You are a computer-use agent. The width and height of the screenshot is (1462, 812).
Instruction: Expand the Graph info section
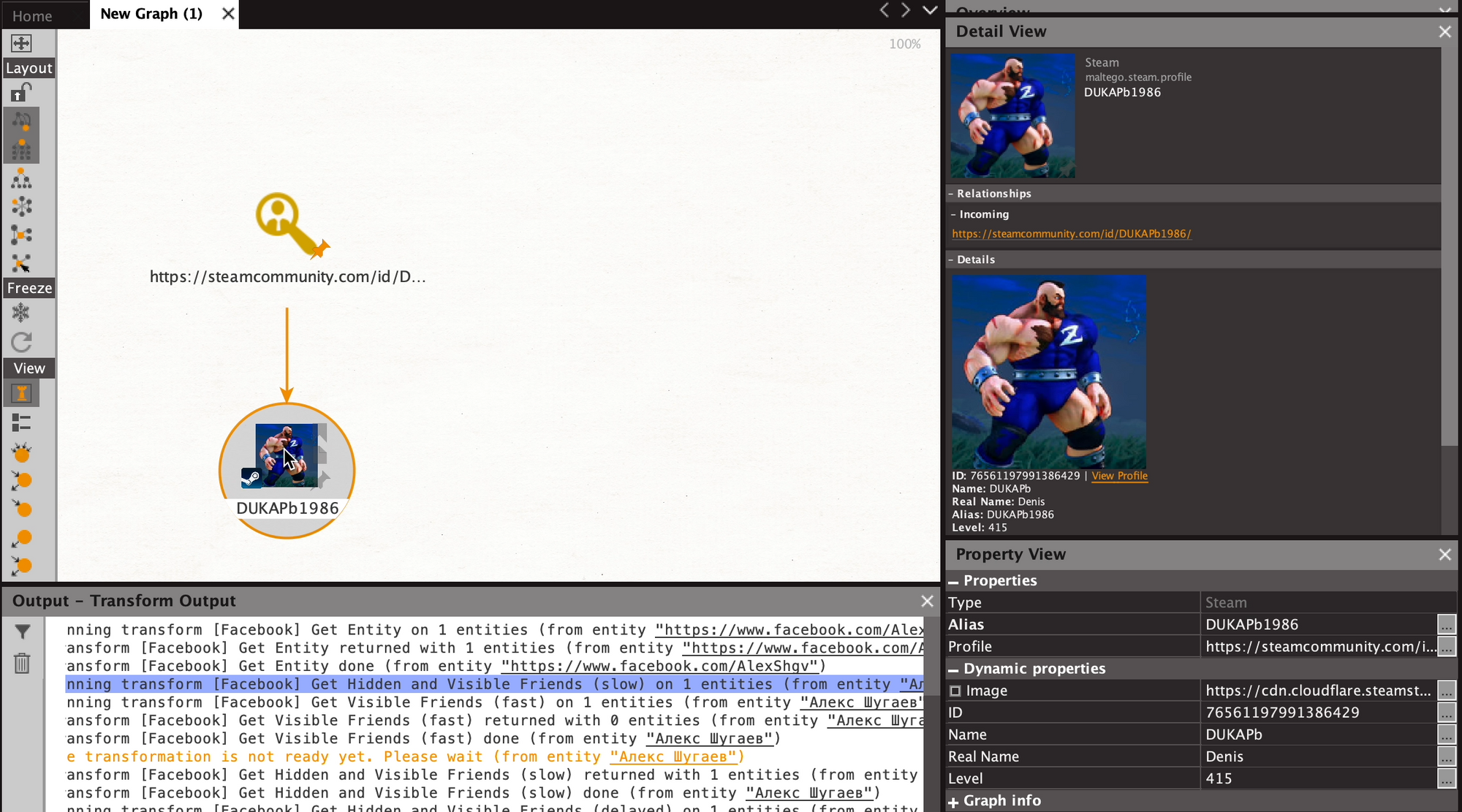(x=953, y=802)
